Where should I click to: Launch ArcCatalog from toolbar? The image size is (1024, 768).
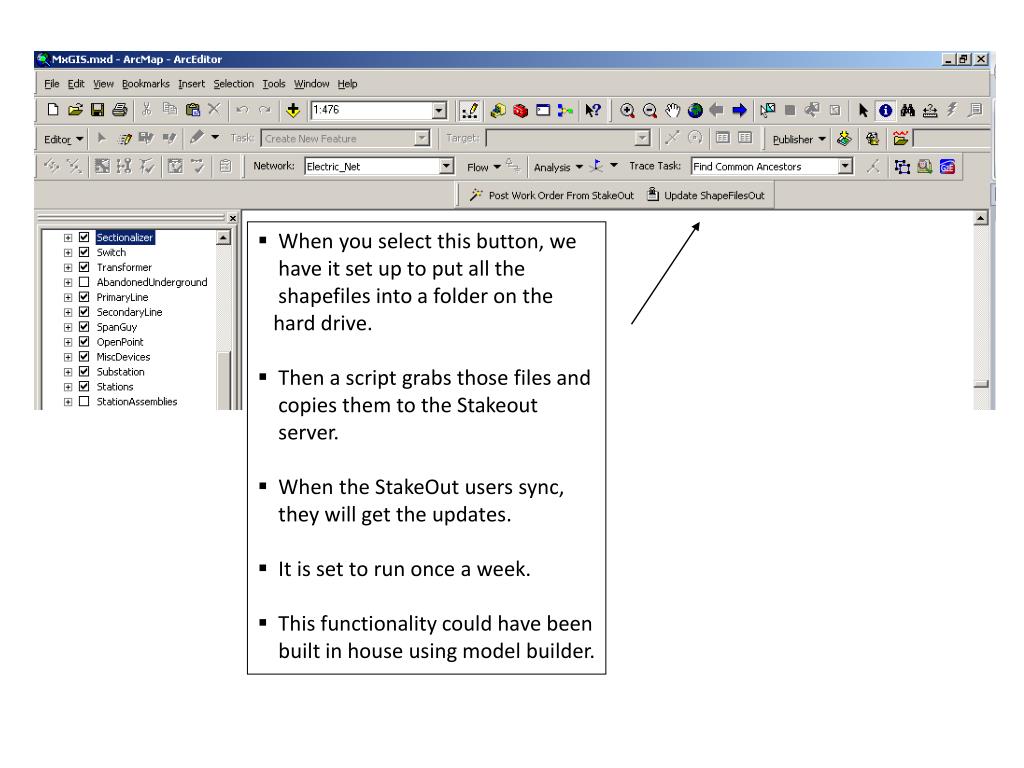pos(498,110)
